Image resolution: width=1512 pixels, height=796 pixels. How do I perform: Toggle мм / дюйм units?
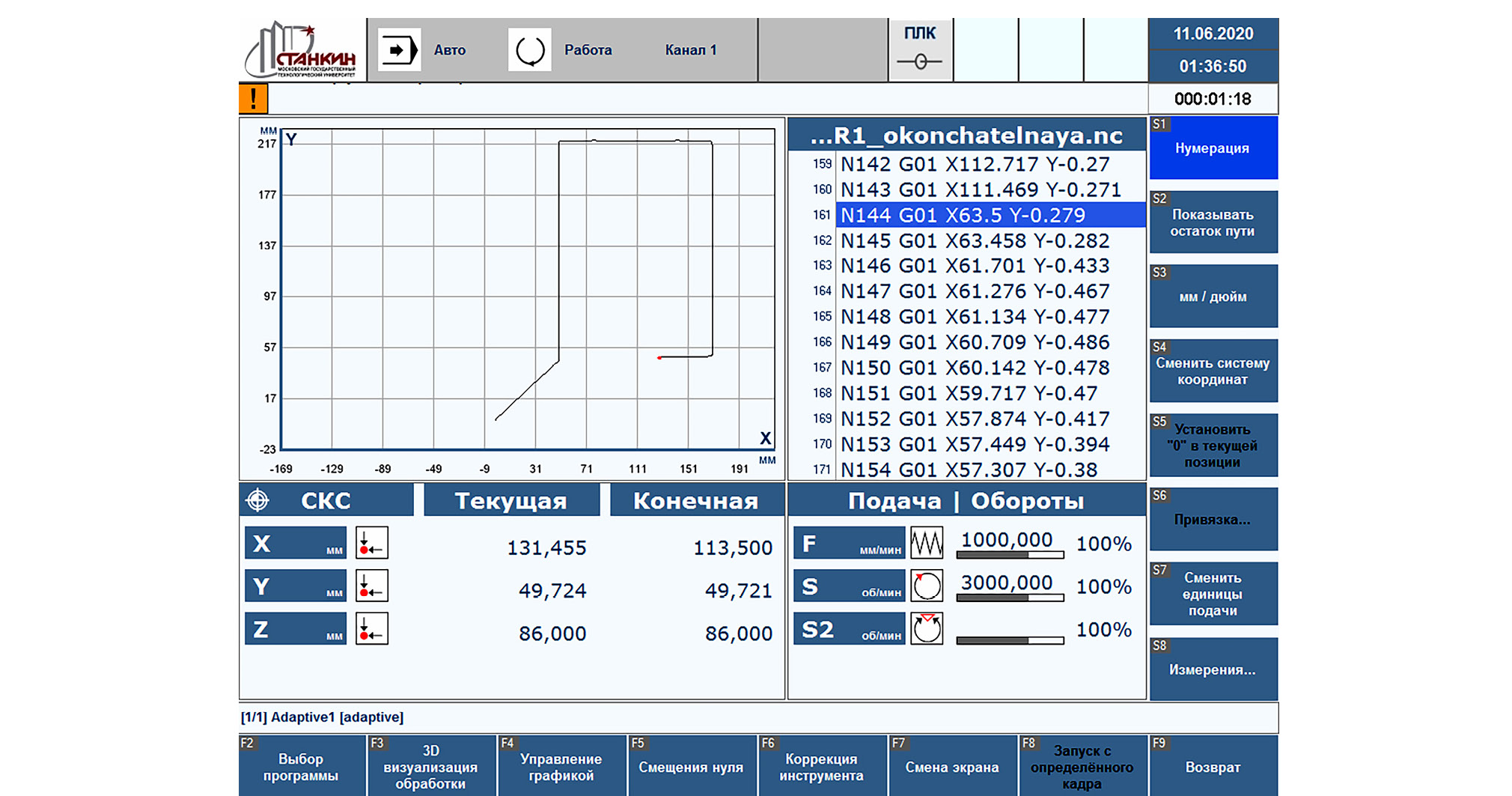(x=1213, y=297)
